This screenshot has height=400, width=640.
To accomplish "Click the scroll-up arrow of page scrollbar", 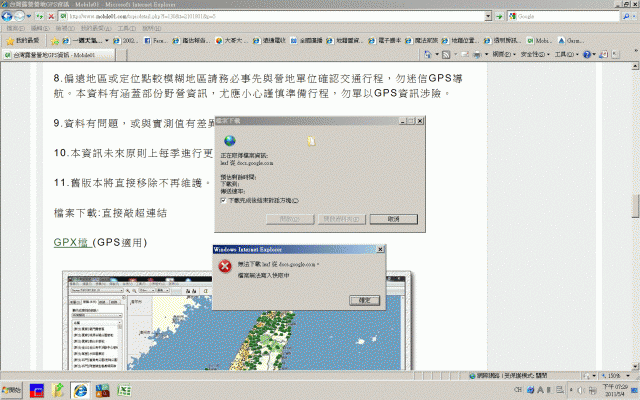I will click(635, 66).
